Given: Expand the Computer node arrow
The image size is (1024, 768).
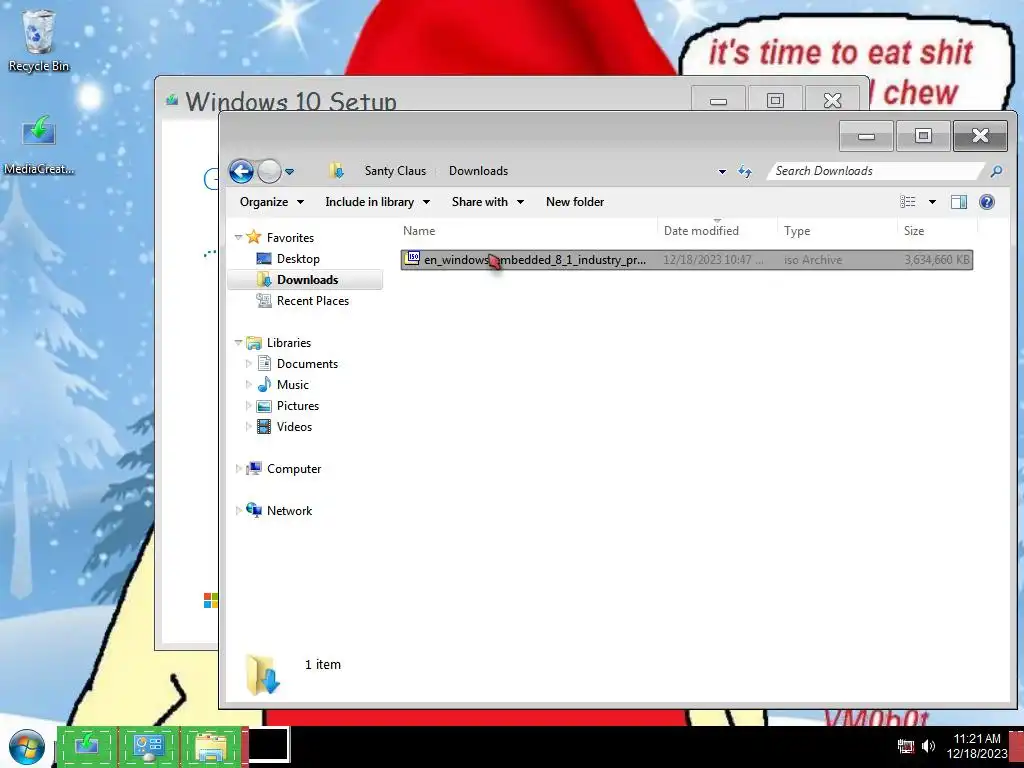Looking at the screenshot, I should pos(238,468).
